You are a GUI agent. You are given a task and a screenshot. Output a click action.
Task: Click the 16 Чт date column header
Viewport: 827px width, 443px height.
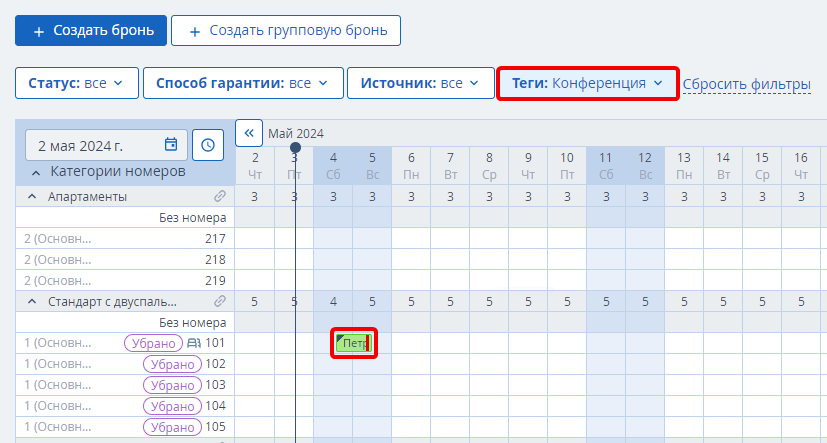coord(801,166)
